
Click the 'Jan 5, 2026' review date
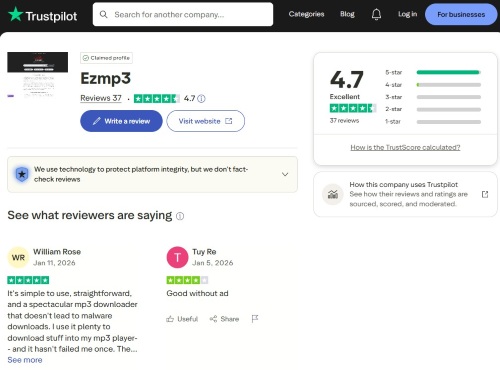(213, 263)
